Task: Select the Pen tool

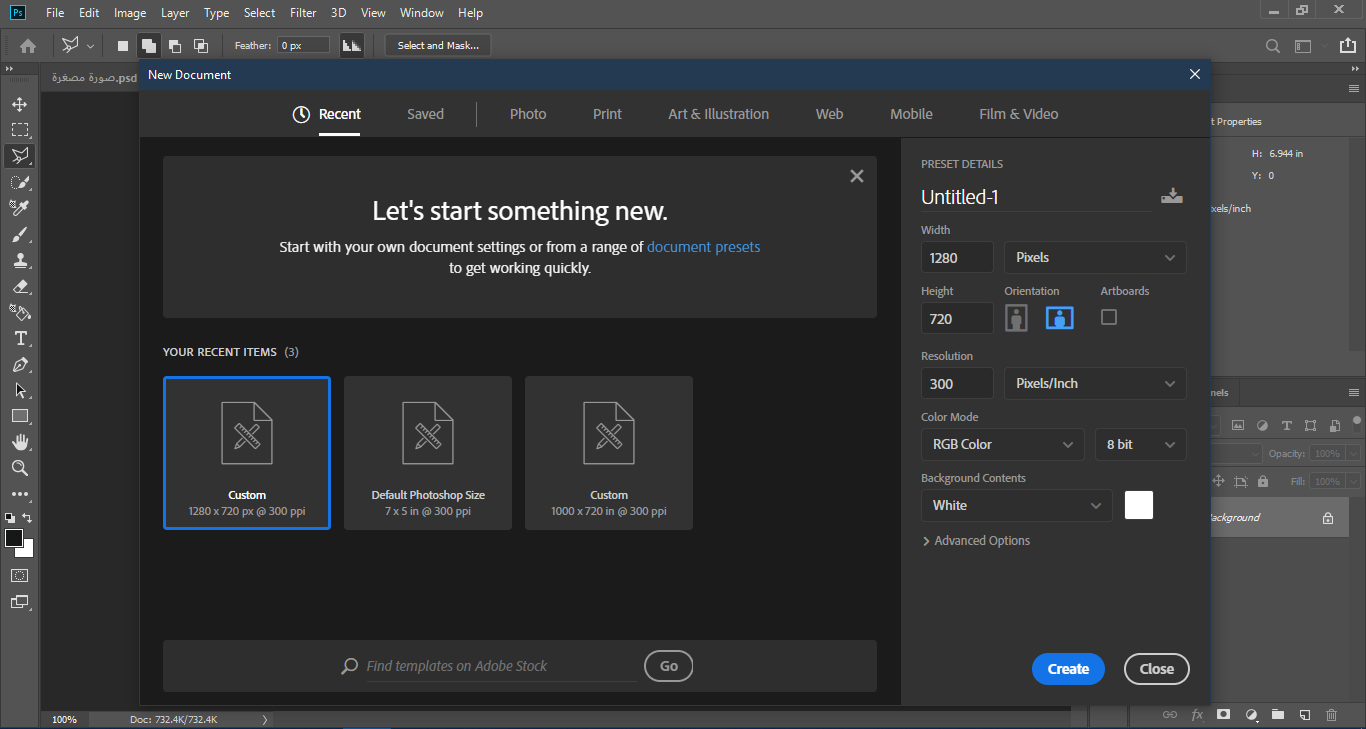Action: [20, 364]
